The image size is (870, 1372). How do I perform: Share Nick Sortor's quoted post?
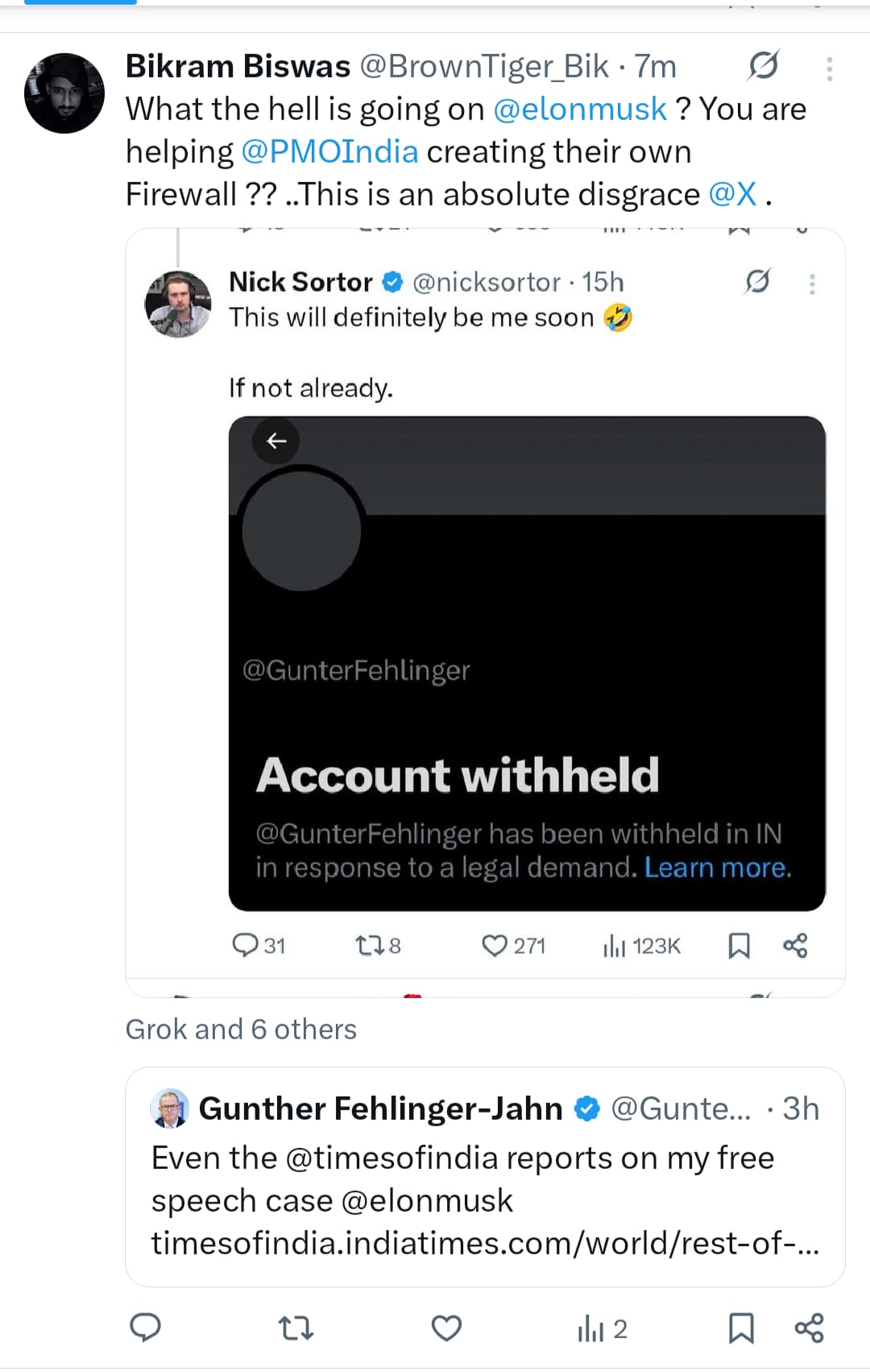coord(795,945)
